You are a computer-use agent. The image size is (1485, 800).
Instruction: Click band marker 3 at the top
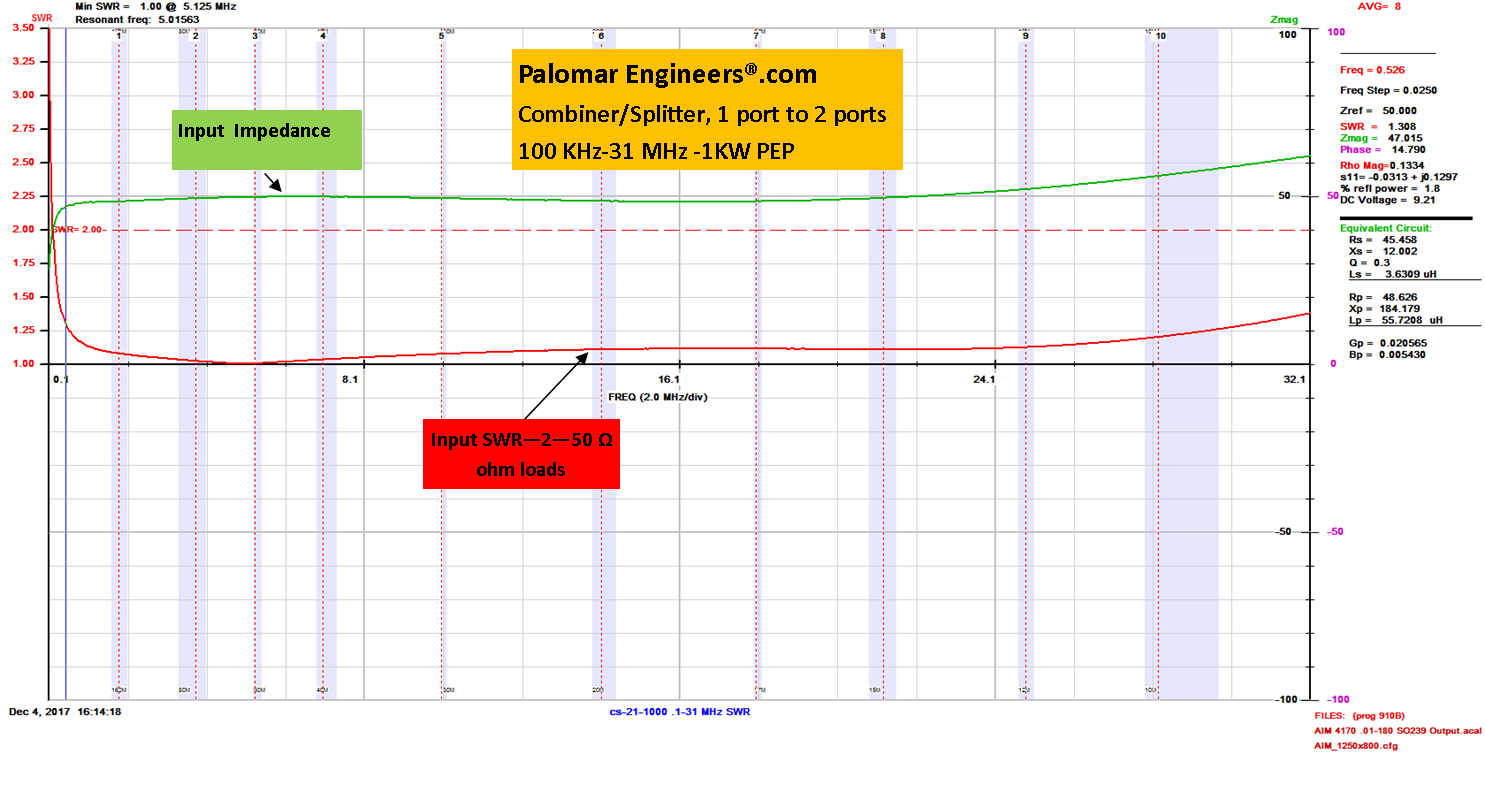[255, 35]
